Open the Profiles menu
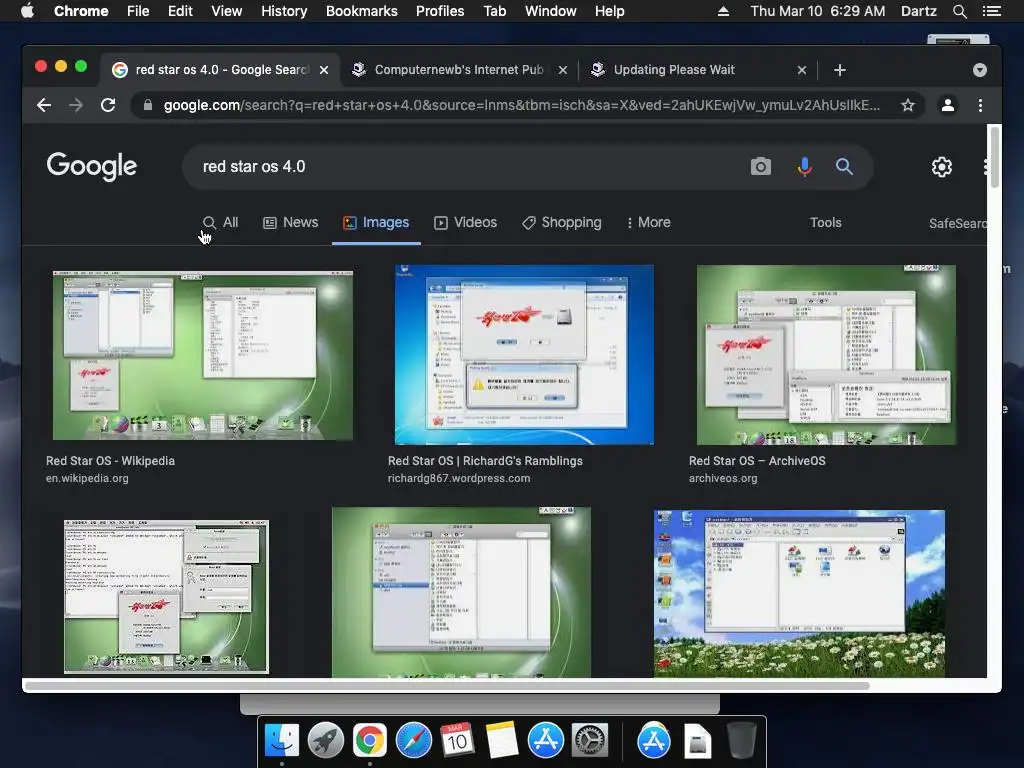The image size is (1024, 768). (x=440, y=11)
